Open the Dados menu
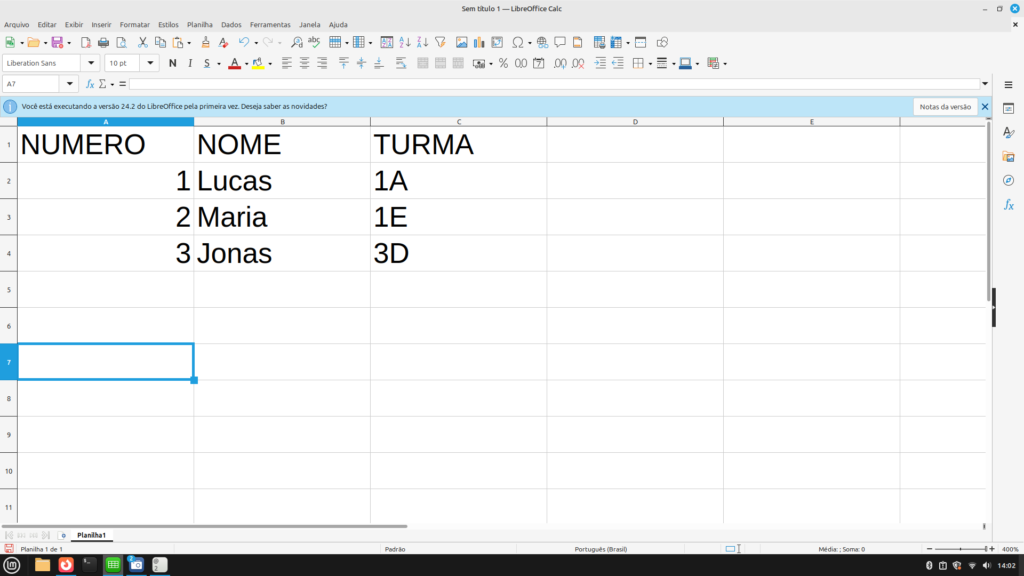 tap(231, 24)
